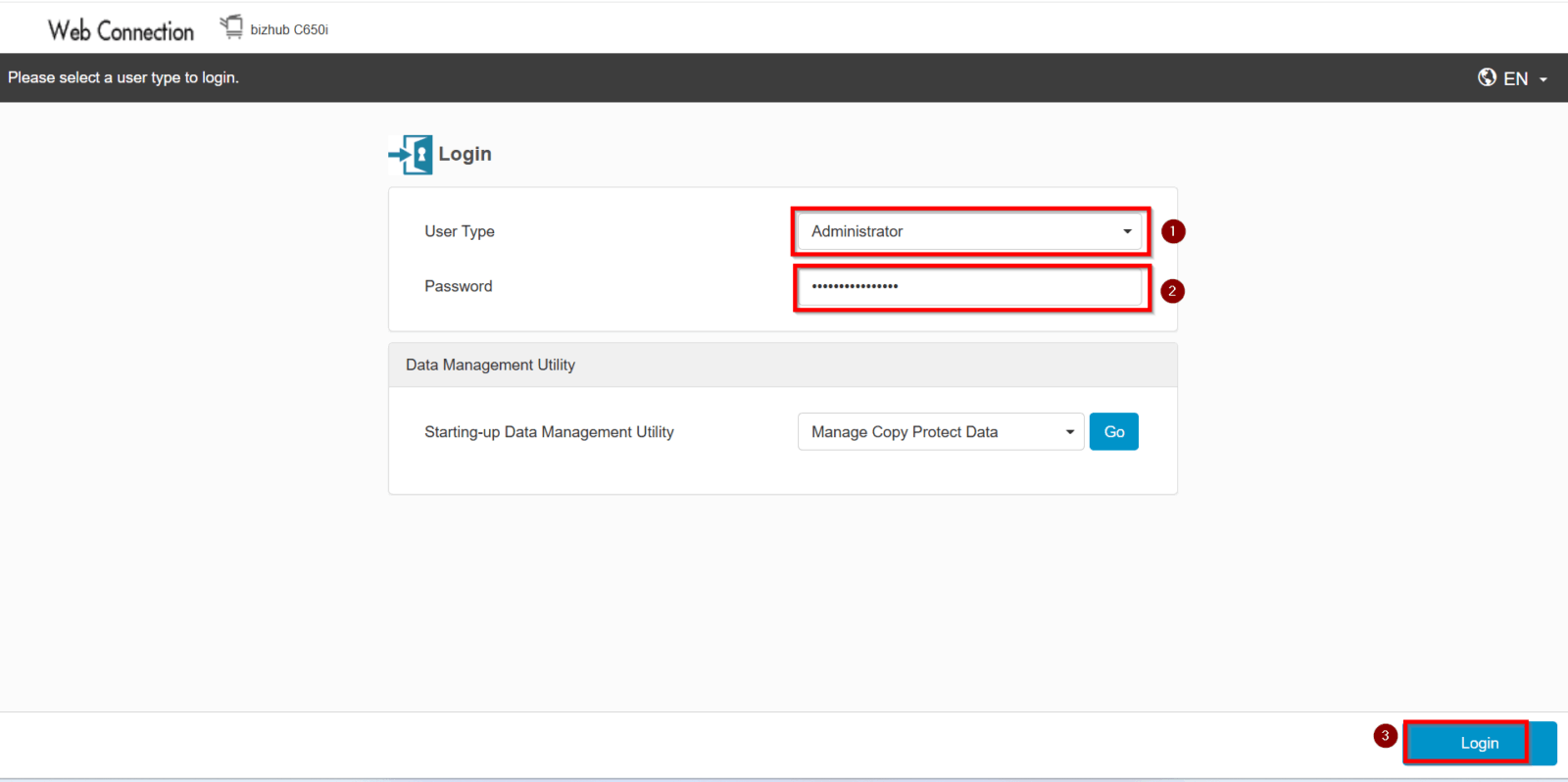Click the red circle marker numbered 3
The height and width of the screenshot is (782, 1568).
click(x=1385, y=736)
